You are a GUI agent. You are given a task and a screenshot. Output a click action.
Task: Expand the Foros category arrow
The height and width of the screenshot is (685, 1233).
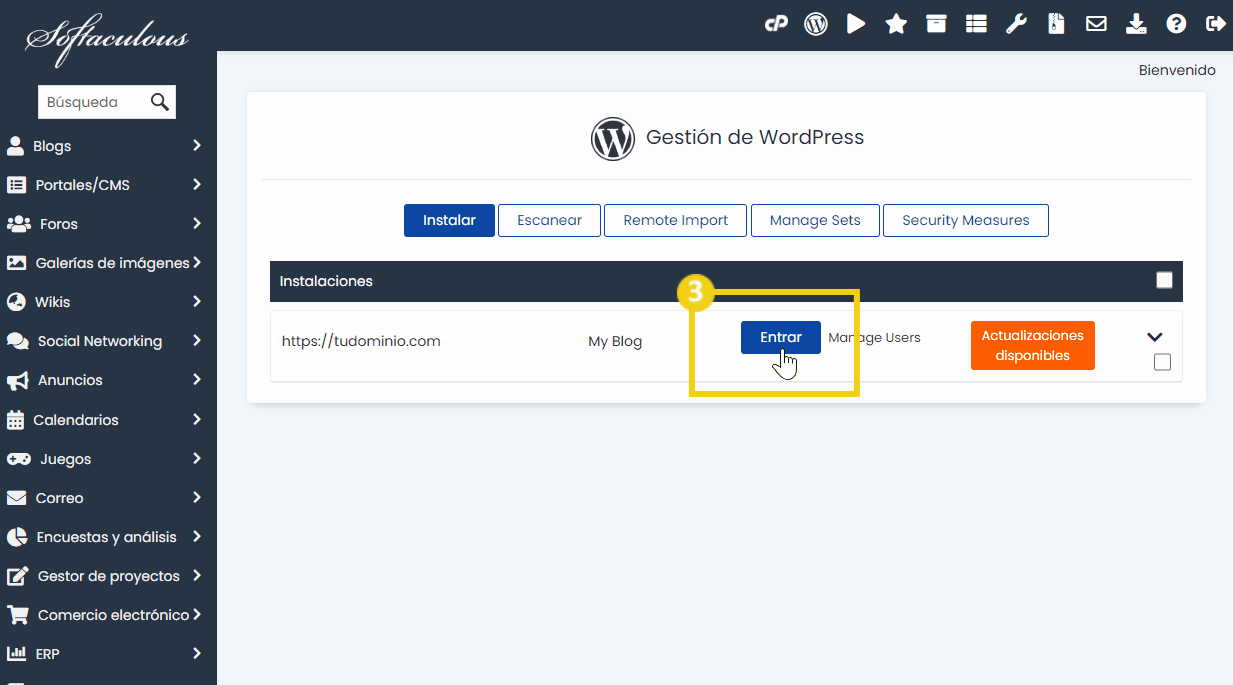[197, 223]
